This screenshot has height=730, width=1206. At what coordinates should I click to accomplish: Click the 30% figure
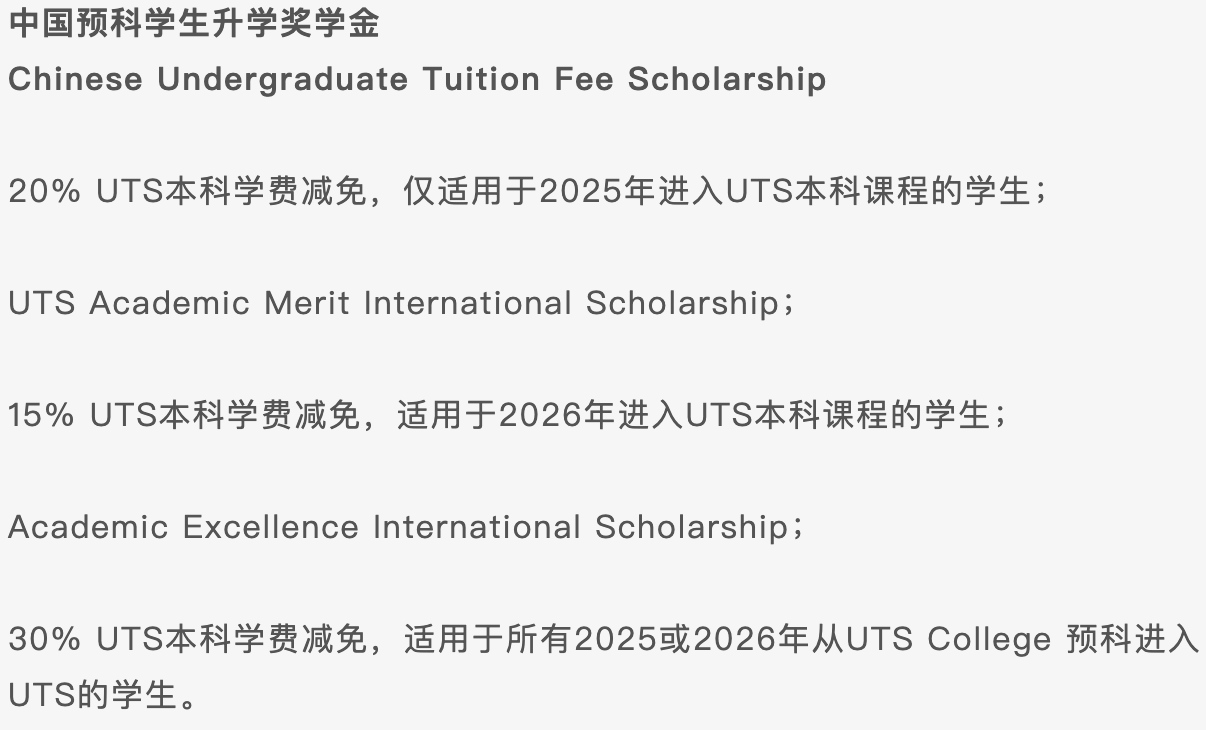pos(44,639)
